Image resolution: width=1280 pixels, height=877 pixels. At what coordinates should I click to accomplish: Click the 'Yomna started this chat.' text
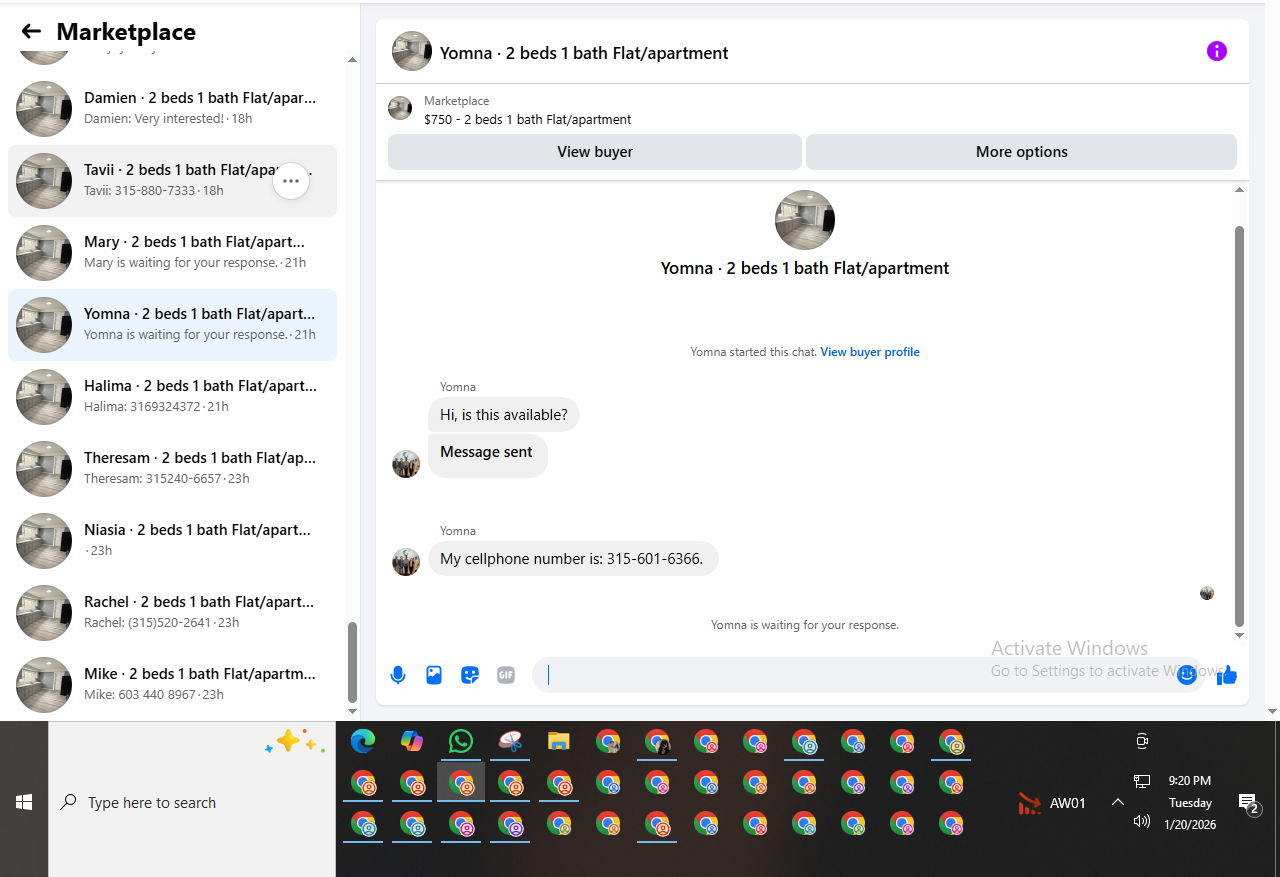pos(754,352)
